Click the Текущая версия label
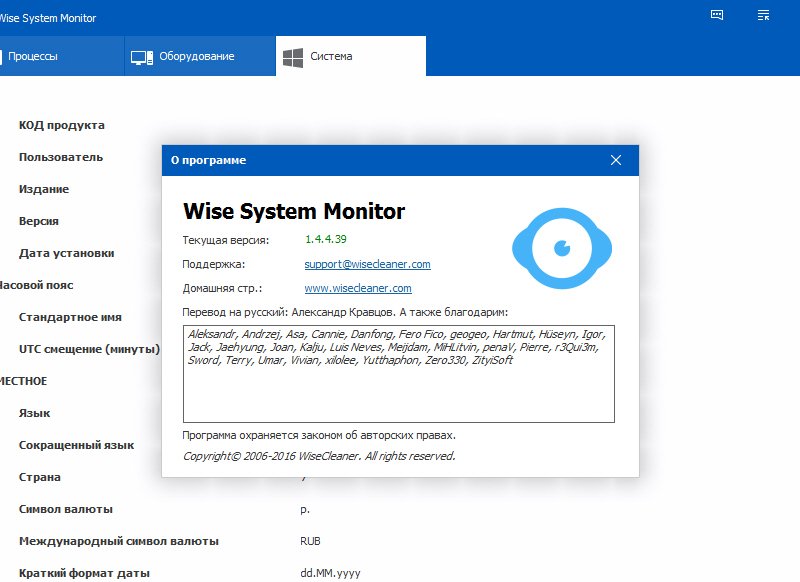 click(226, 240)
